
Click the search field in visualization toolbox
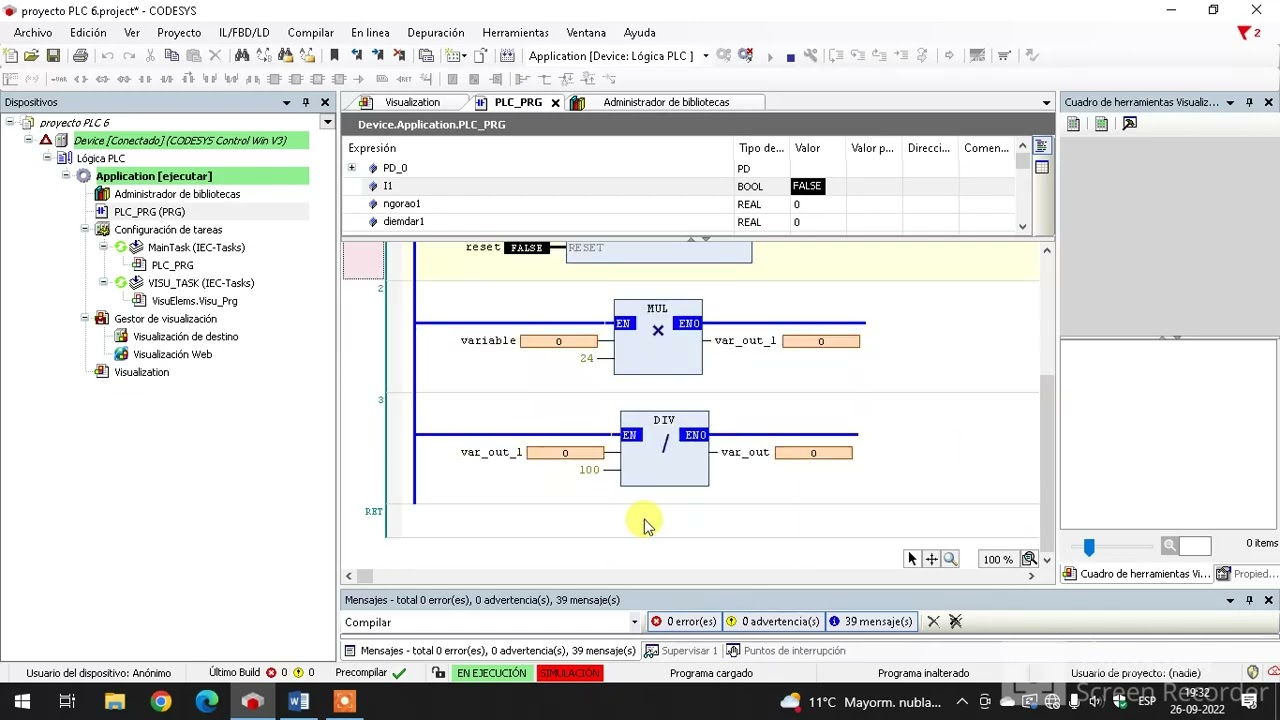(1195, 545)
